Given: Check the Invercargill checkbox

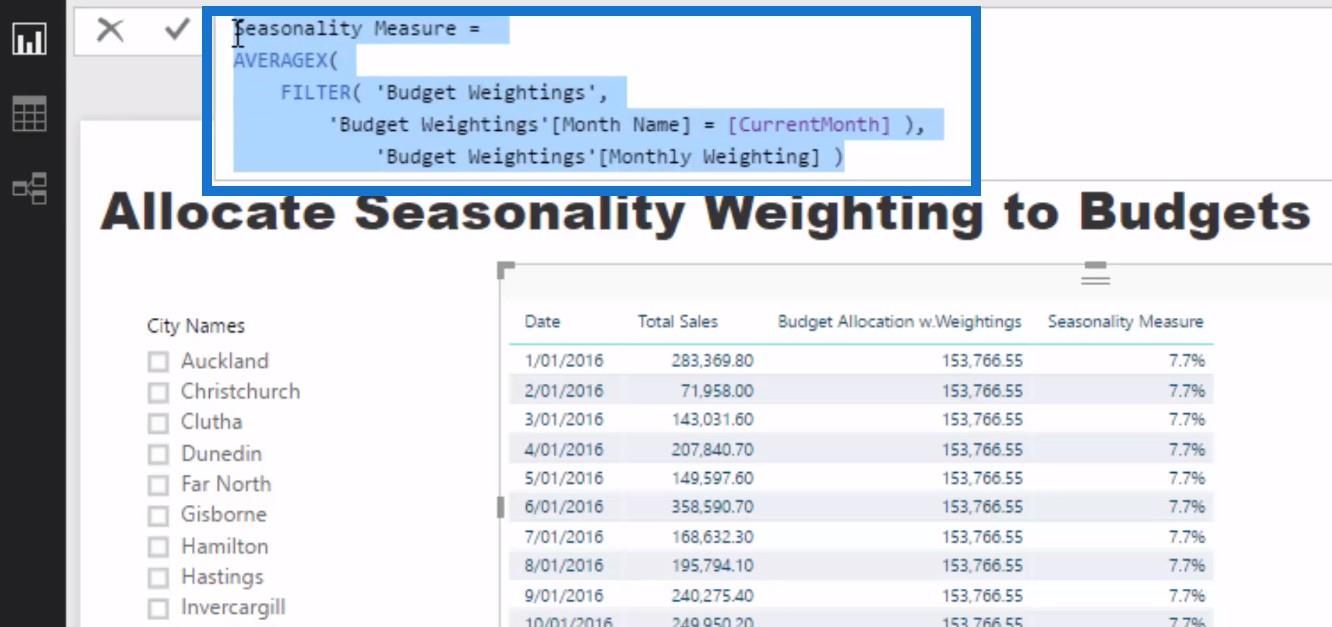Looking at the screenshot, I should 158,609.
